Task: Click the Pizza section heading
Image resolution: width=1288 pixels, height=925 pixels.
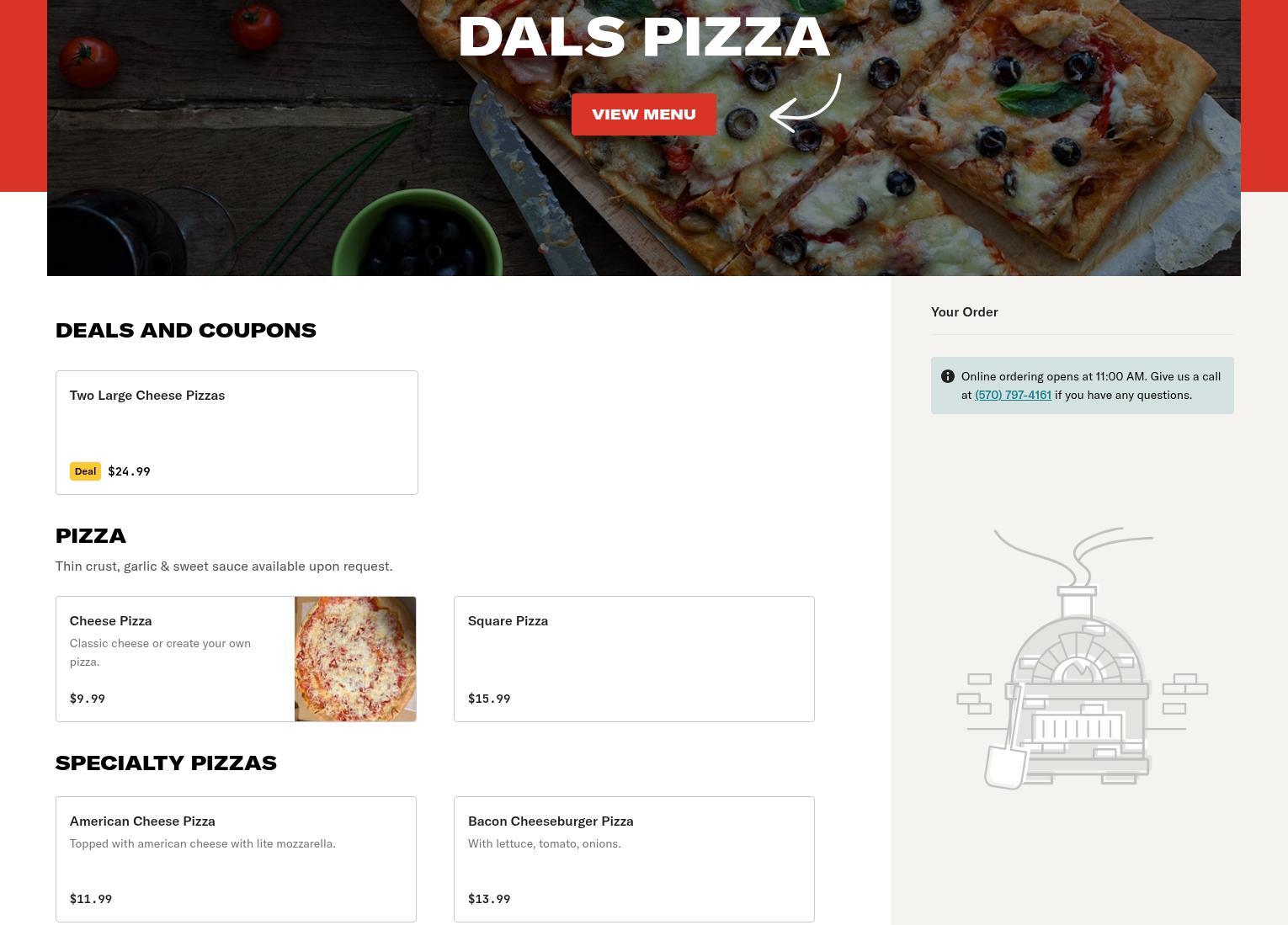Action: 91,535
